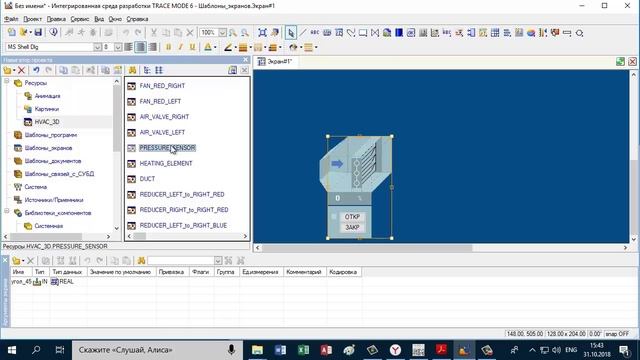Click the zoom in magnifier icon
Viewport: 640px width, 360px height.
pos(233,33)
